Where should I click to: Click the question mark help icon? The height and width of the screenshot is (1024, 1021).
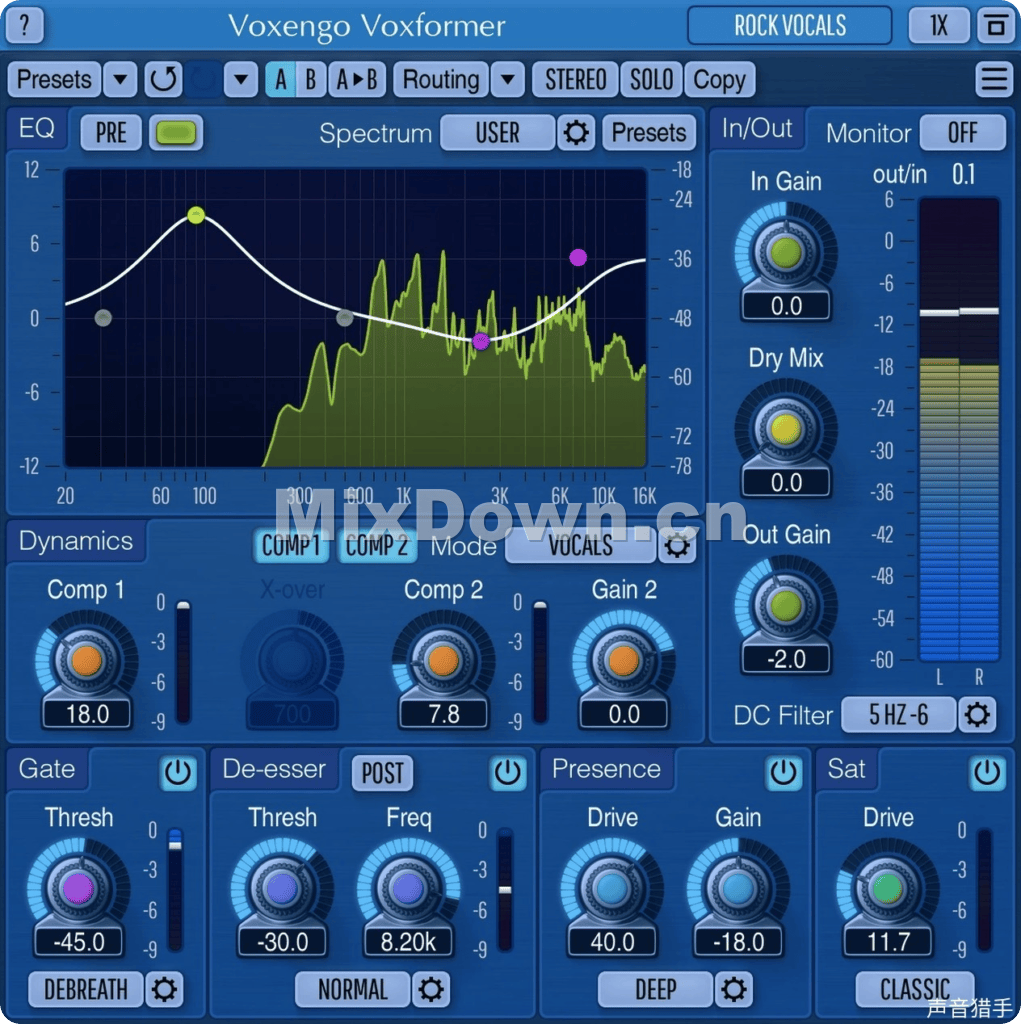pos(25,24)
